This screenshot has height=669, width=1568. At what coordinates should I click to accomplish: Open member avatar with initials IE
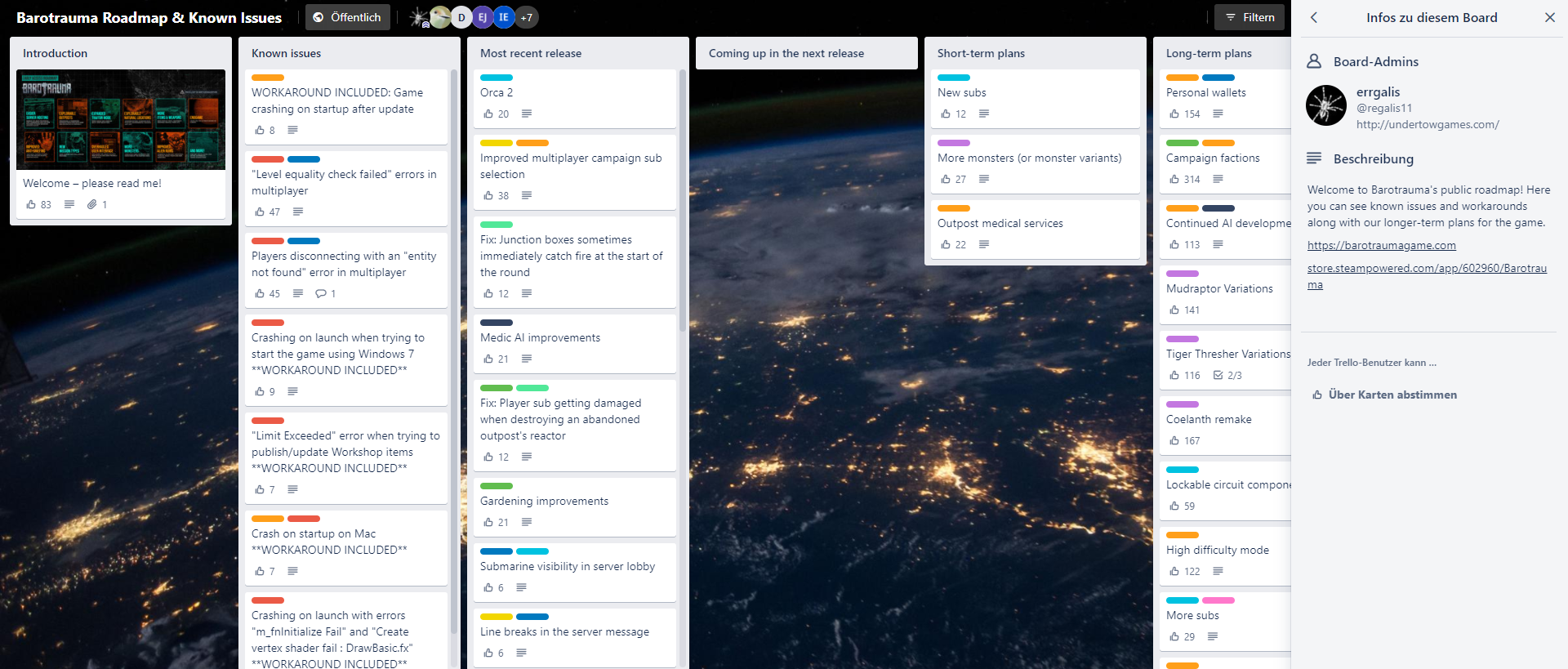click(504, 17)
